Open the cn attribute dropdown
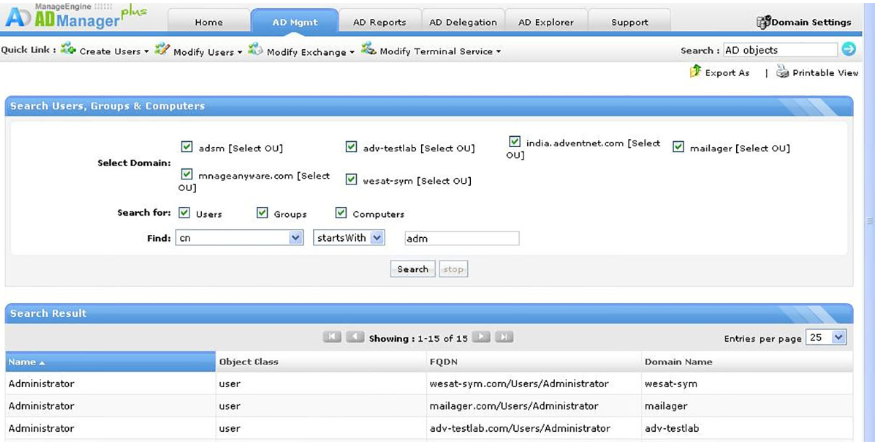The image size is (876, 447). point(239,238)
